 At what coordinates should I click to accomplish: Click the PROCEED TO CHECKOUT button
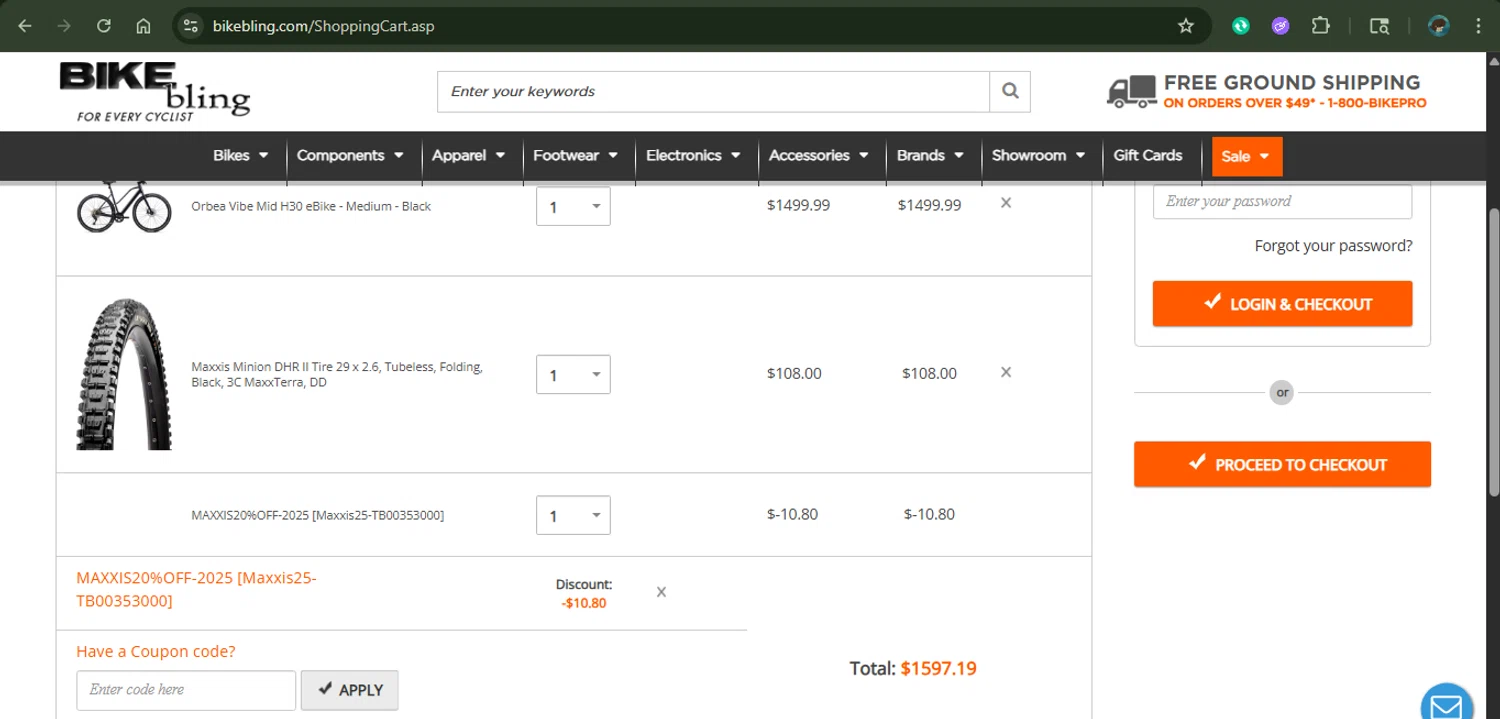pos(1282,464)
